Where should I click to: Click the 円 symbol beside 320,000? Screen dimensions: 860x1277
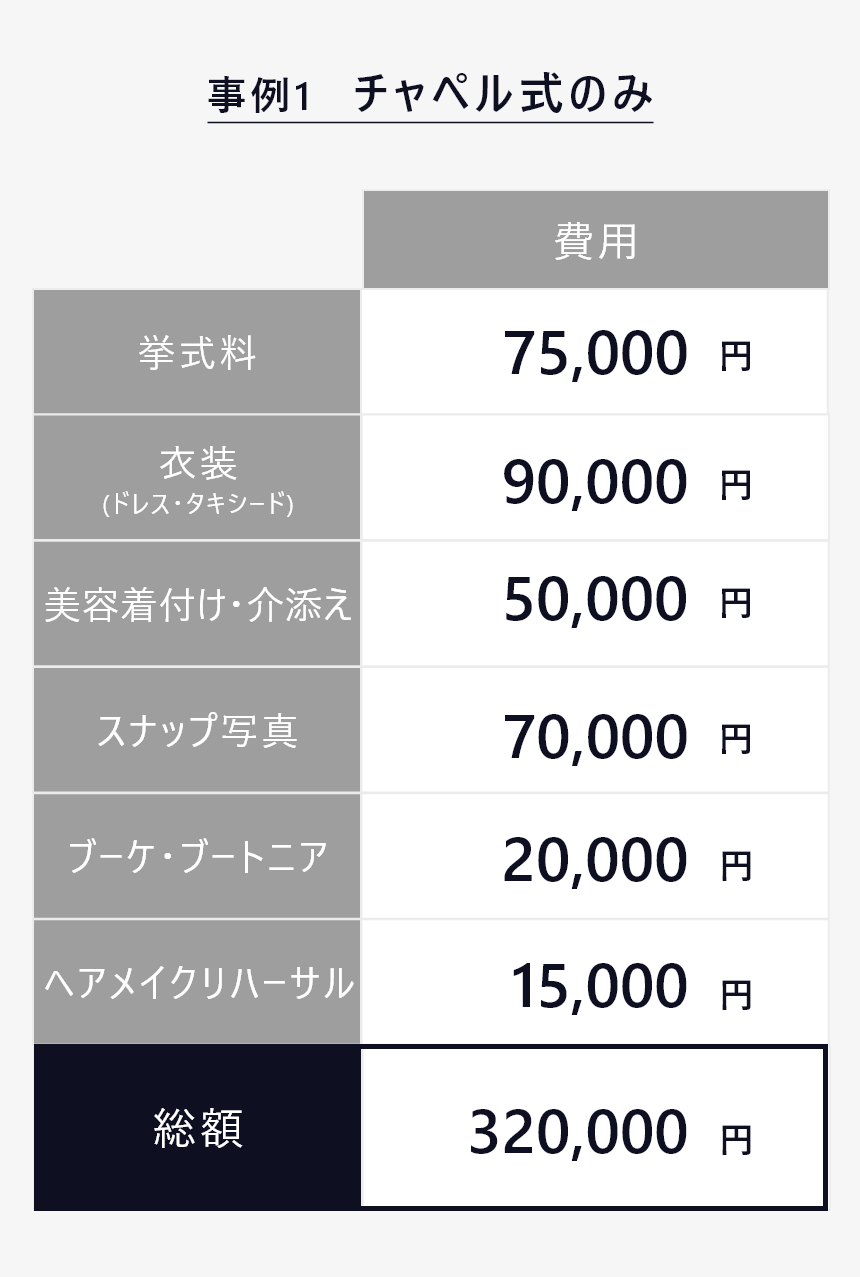736,1139
